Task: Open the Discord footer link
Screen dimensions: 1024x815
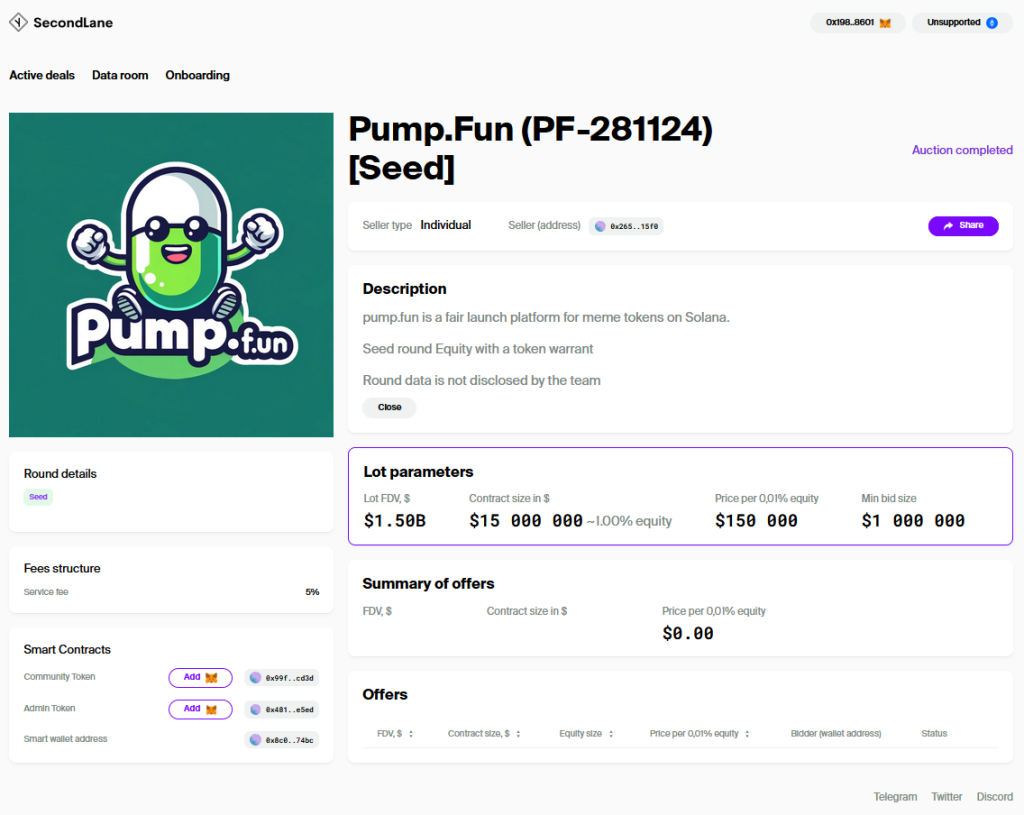Action: click(x=994, y=797)
